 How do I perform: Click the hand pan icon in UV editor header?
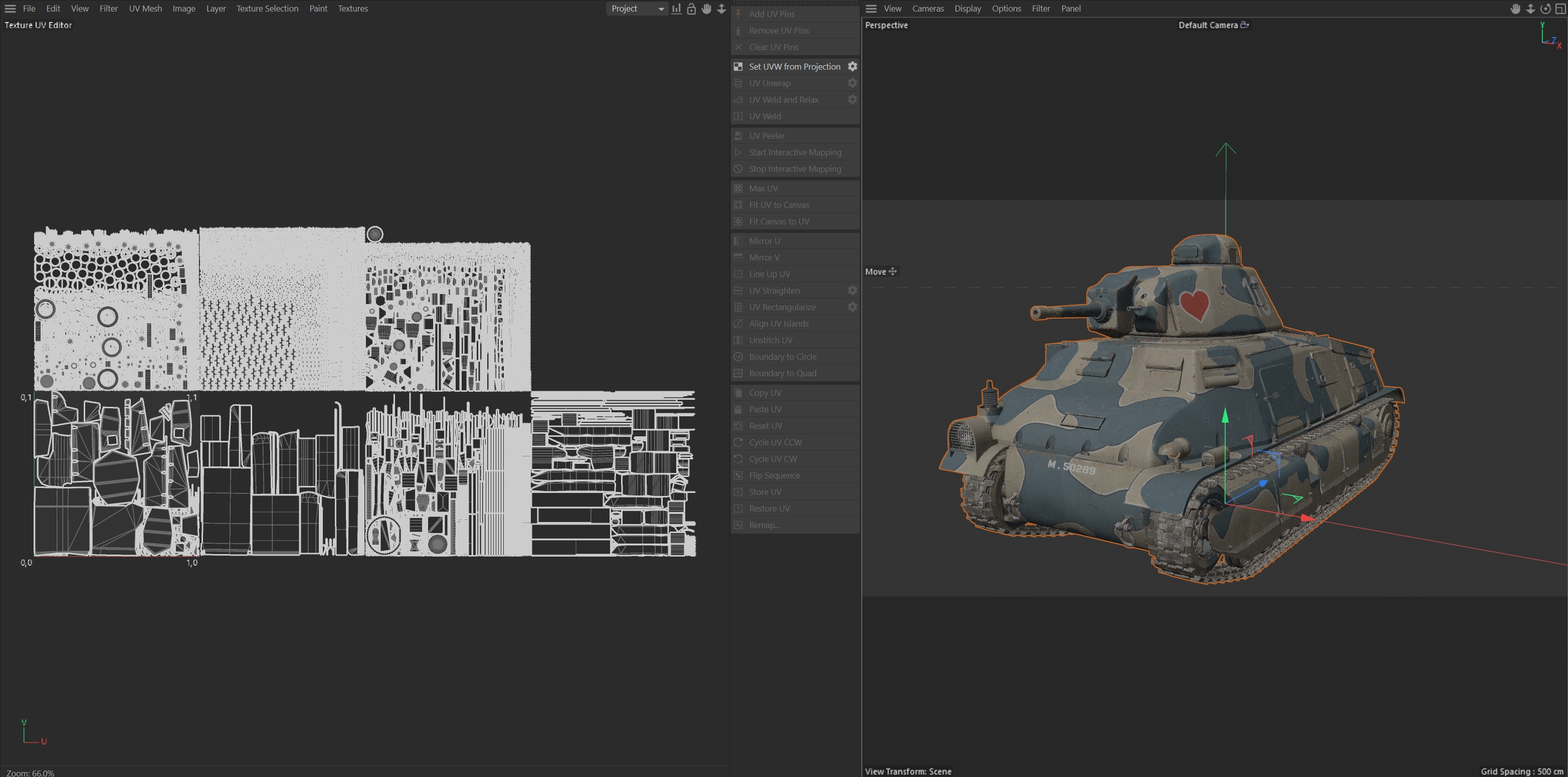[706, 9]
